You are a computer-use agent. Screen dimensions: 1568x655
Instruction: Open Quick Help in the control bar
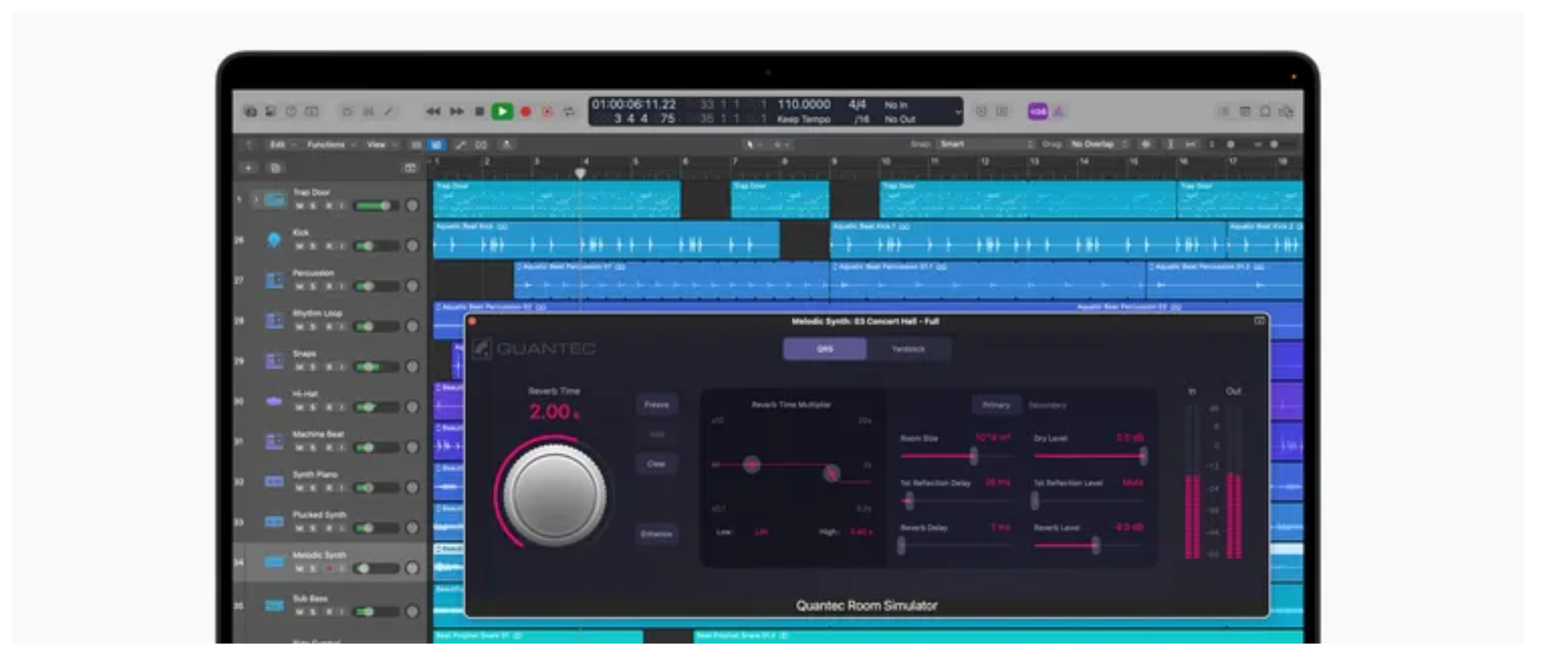point(291,112)
